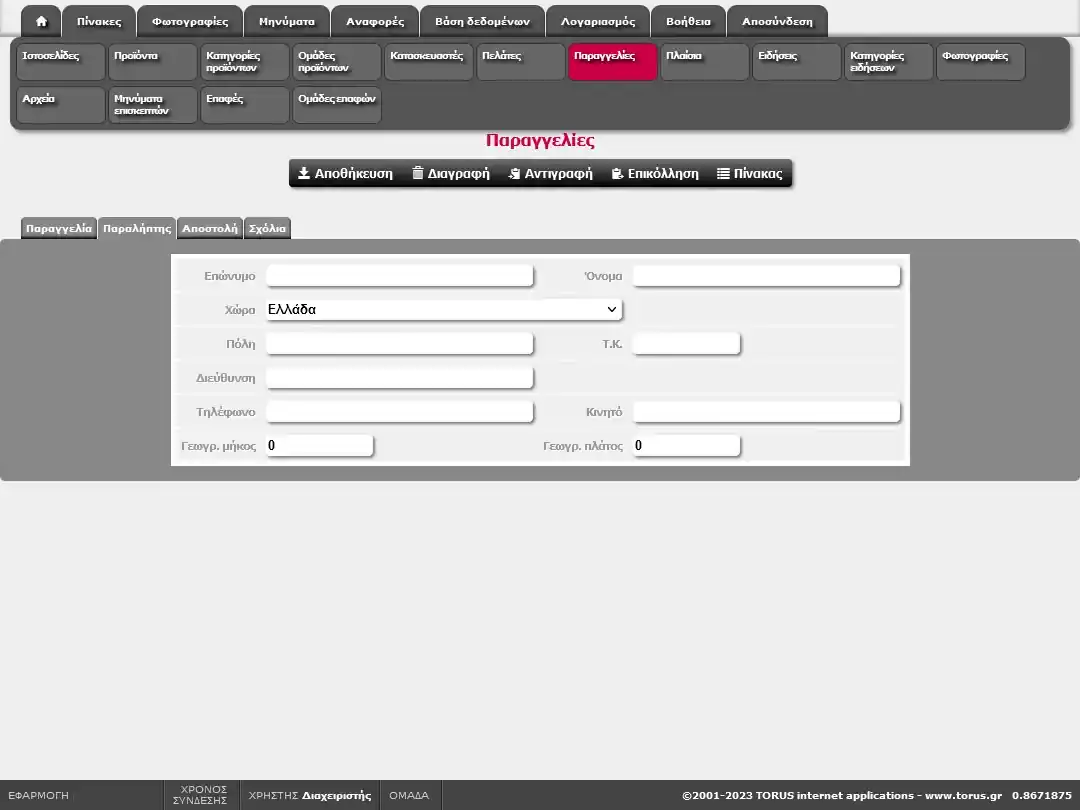
Task: Focus the Γεωγρ. μήκος field
Action: (319, 446)
